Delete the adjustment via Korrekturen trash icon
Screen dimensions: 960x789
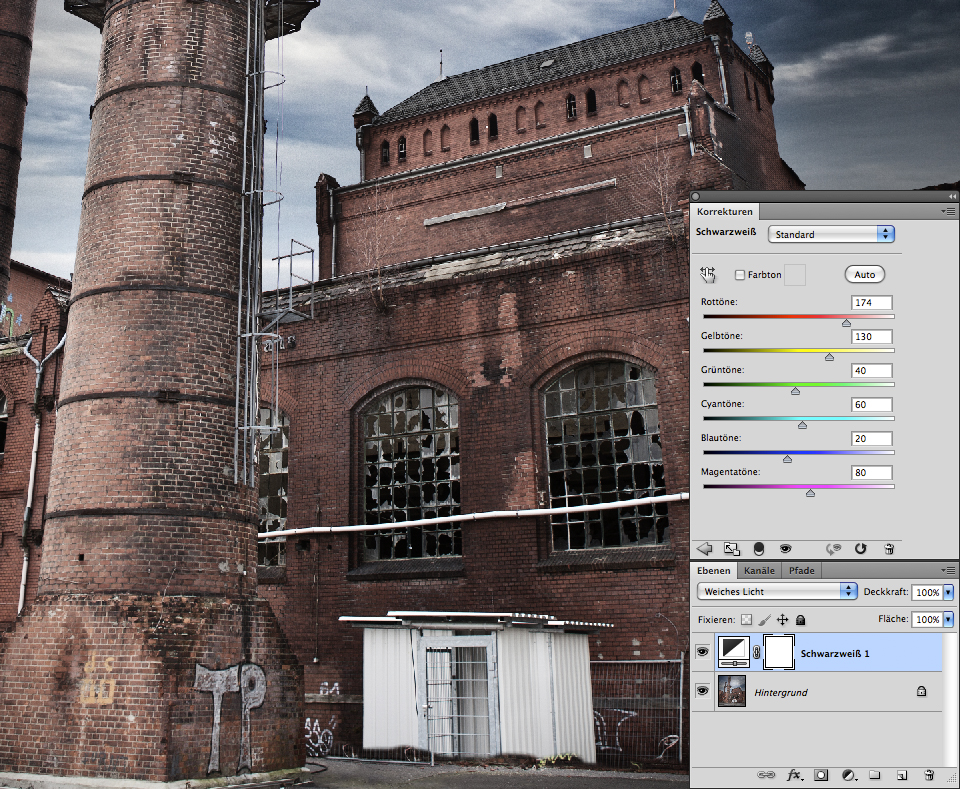coord(888,548)
